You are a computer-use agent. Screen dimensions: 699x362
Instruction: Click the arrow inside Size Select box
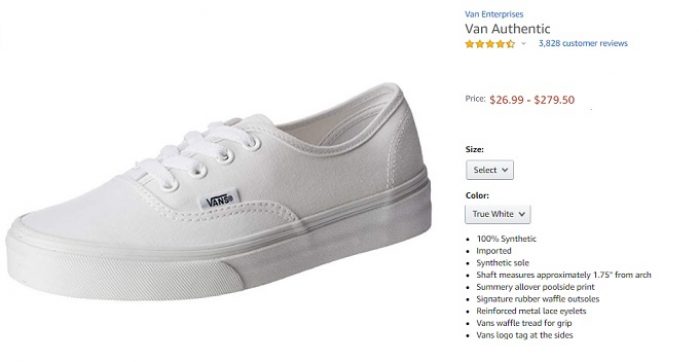[x=505, y=170]
